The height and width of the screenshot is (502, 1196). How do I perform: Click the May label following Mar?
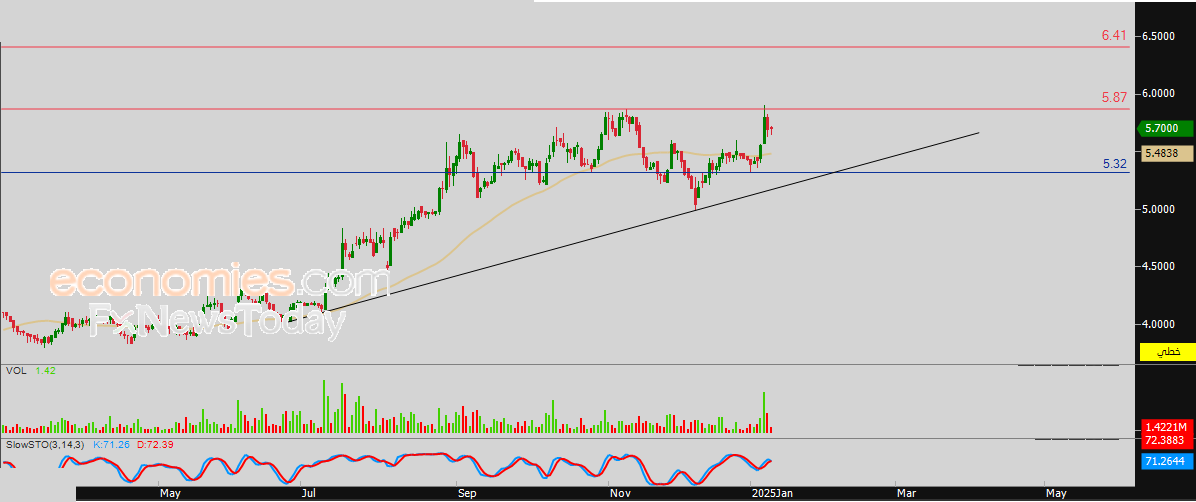(1056, 494)
